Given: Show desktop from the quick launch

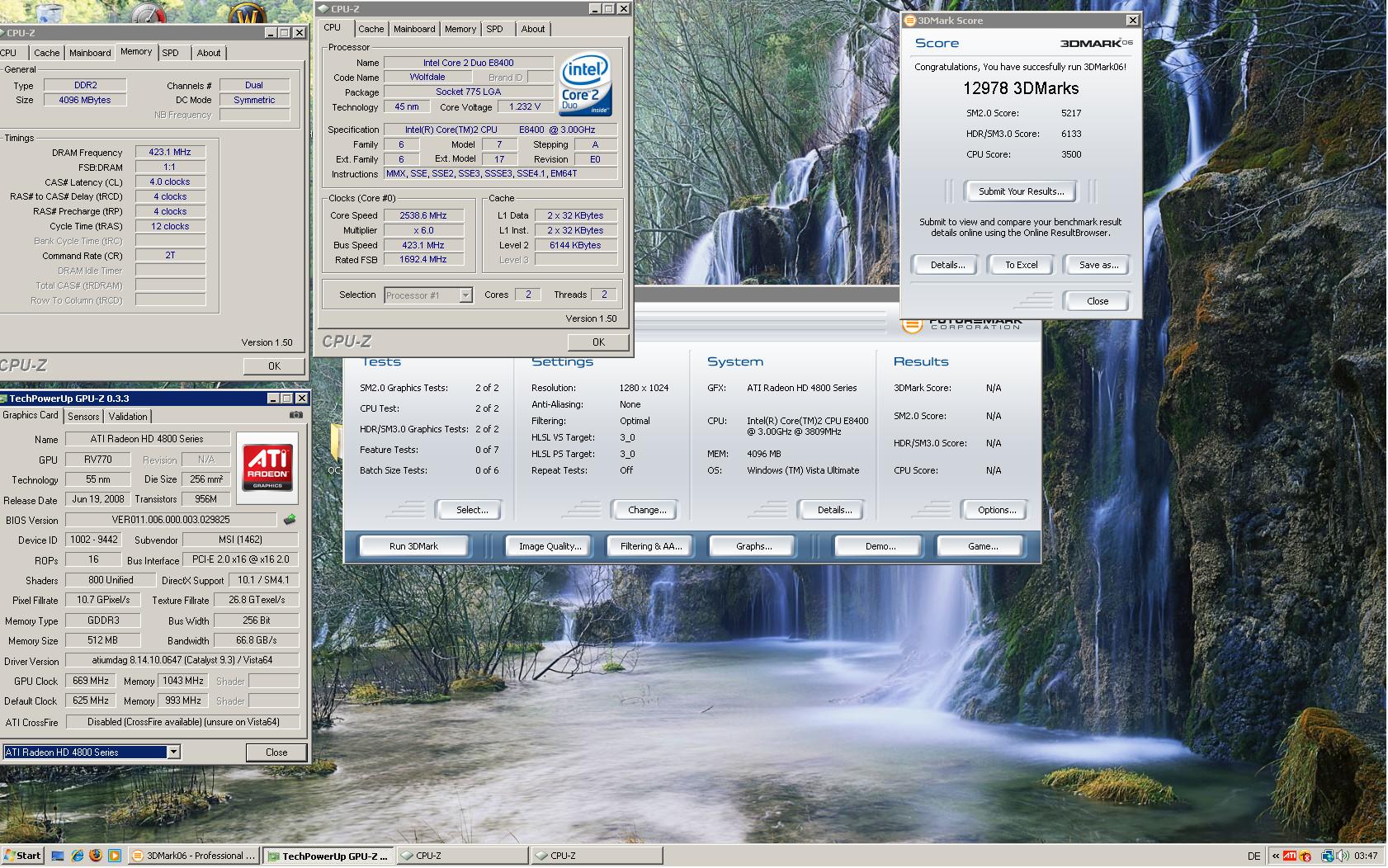Looking at the screenshot, I should pyautogui.click(x=58, y=856).
